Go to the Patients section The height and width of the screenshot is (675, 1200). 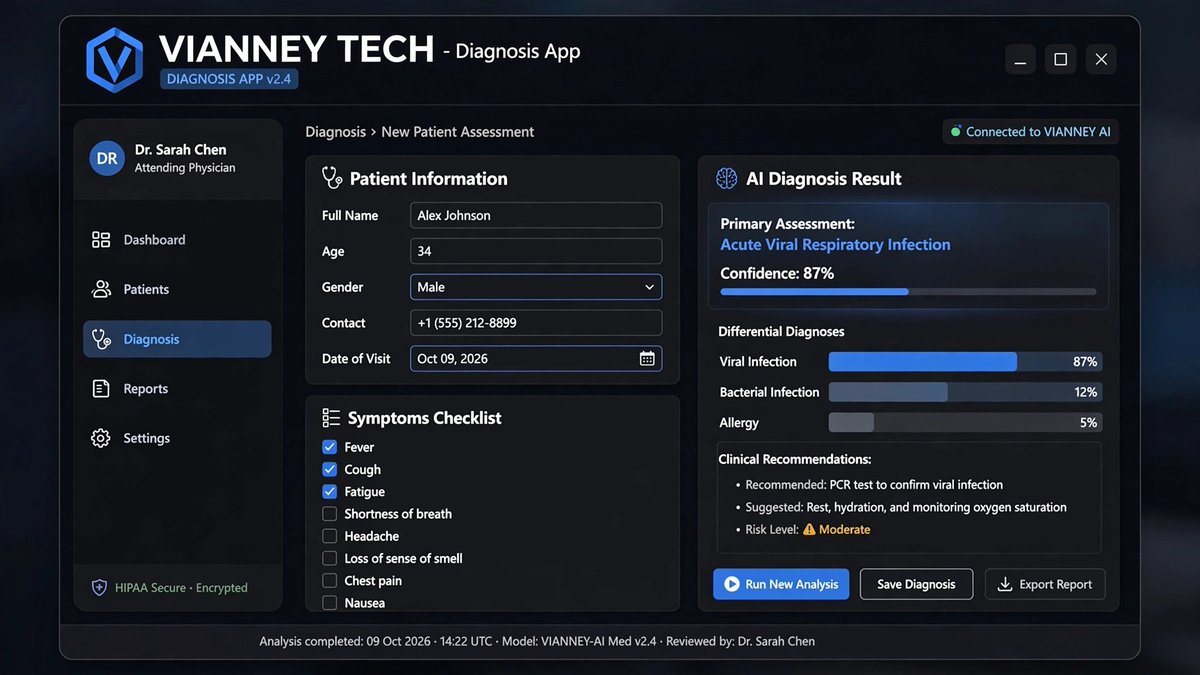pos(177,289)
